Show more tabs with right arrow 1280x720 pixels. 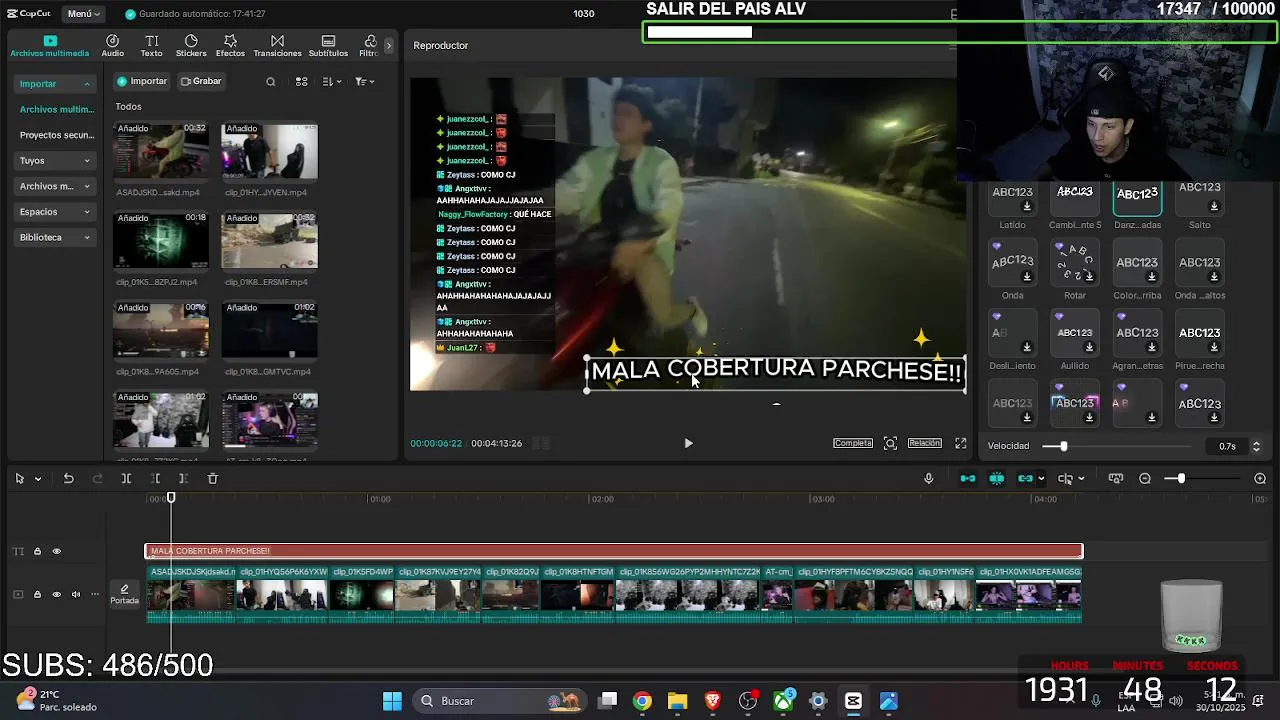[x=389, y=45]
